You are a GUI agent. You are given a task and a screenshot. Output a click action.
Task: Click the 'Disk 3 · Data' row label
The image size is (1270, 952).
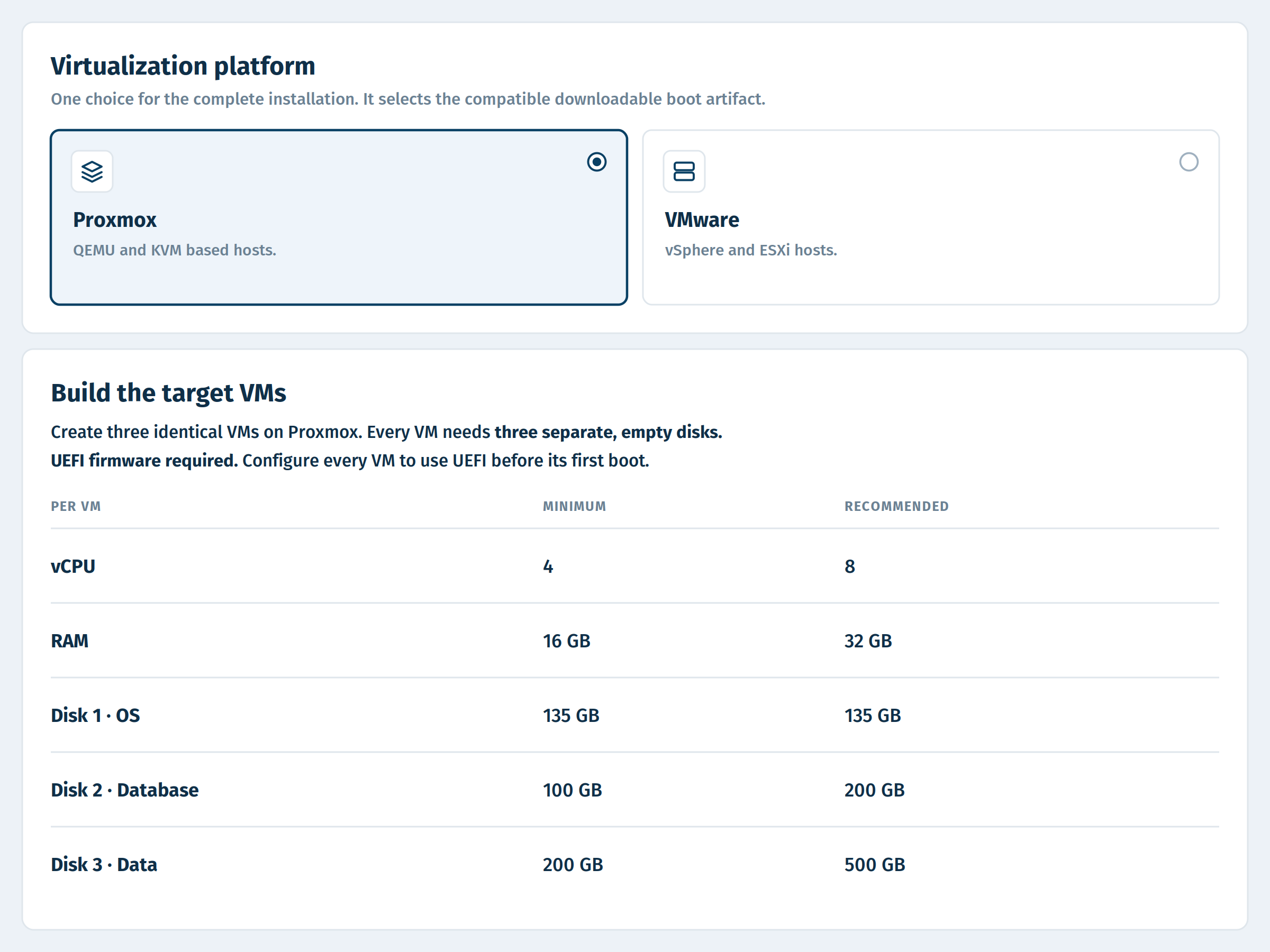tap(104, 865)
